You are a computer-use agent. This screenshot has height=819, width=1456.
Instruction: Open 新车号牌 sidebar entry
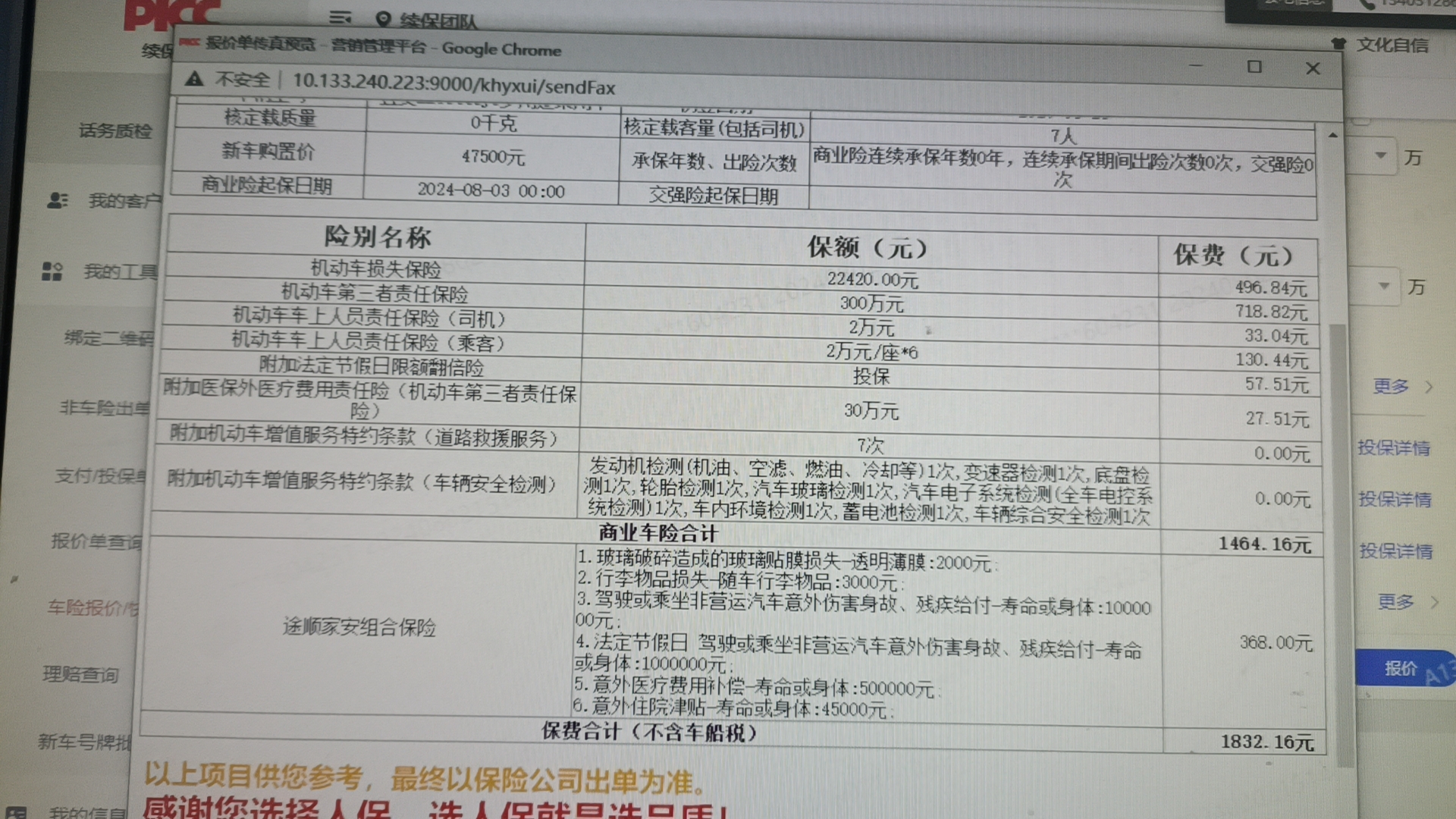click(84, 742)
